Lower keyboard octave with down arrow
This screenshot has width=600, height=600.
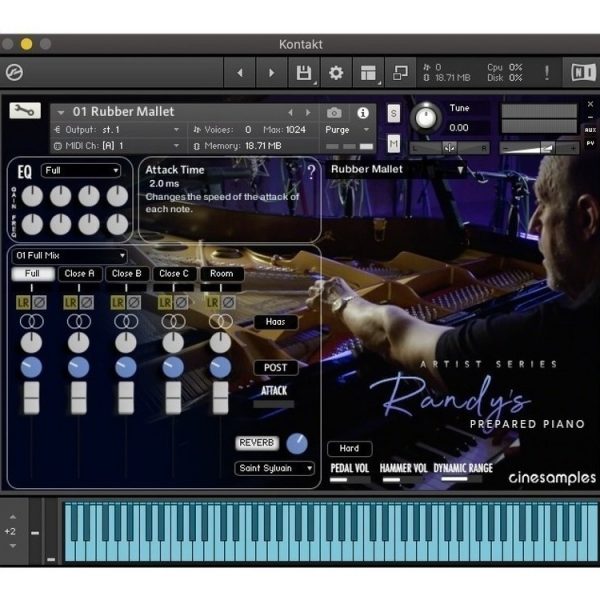click(13, 546)
